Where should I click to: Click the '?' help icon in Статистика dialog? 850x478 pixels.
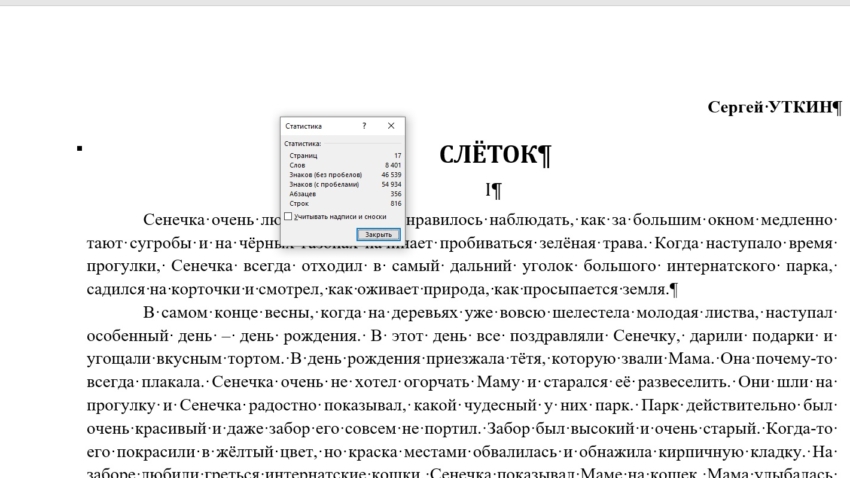coord(364,126)
